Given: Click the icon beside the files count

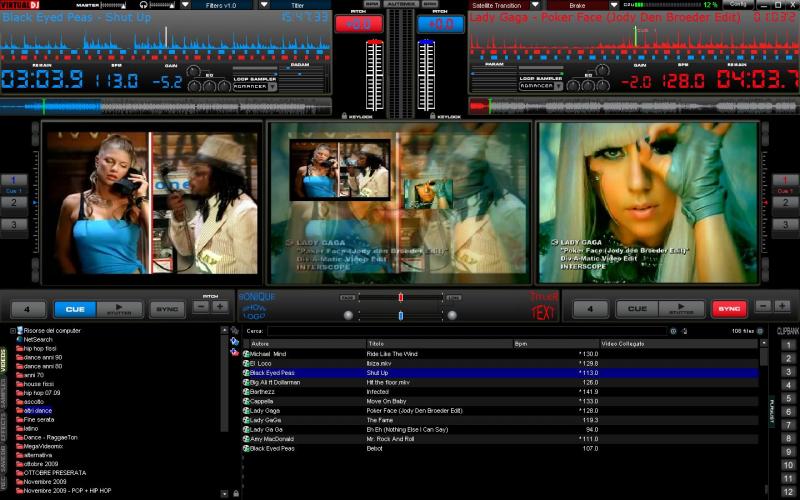Looking at the screenshot, I should coord(760,331).
